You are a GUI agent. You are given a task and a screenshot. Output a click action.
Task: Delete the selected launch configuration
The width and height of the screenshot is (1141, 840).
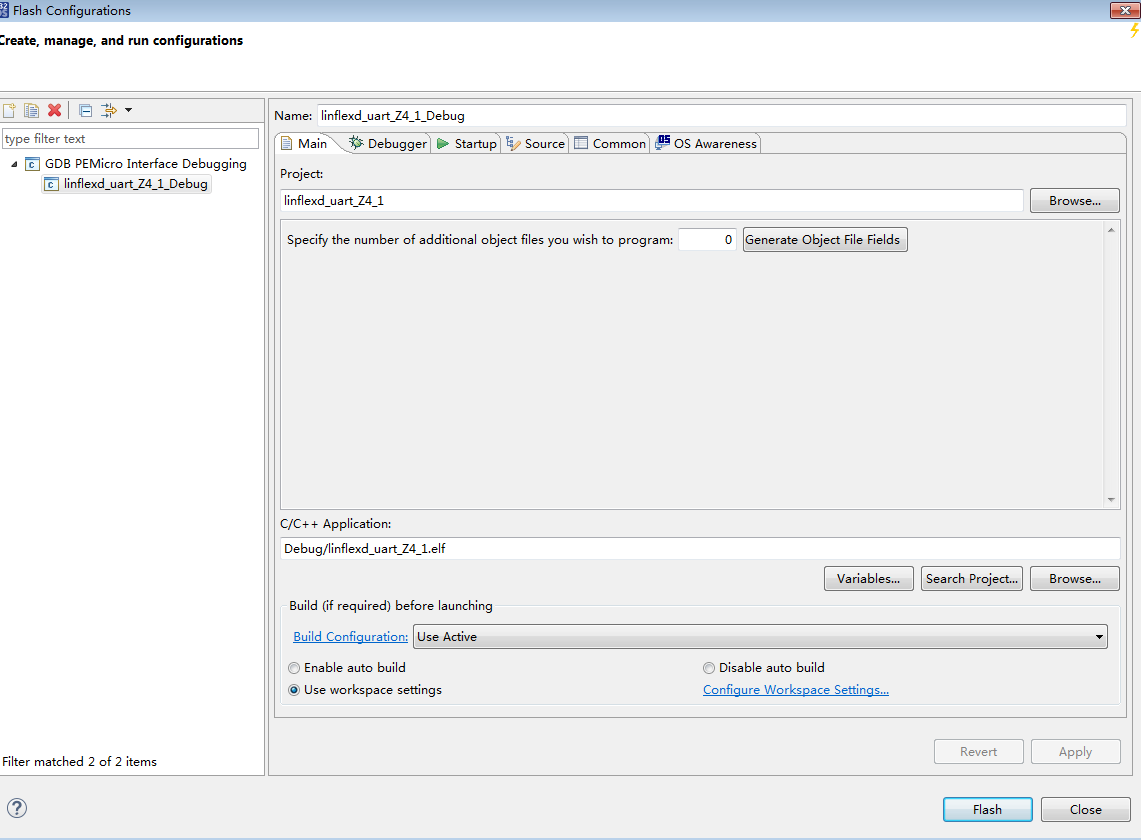53,110
